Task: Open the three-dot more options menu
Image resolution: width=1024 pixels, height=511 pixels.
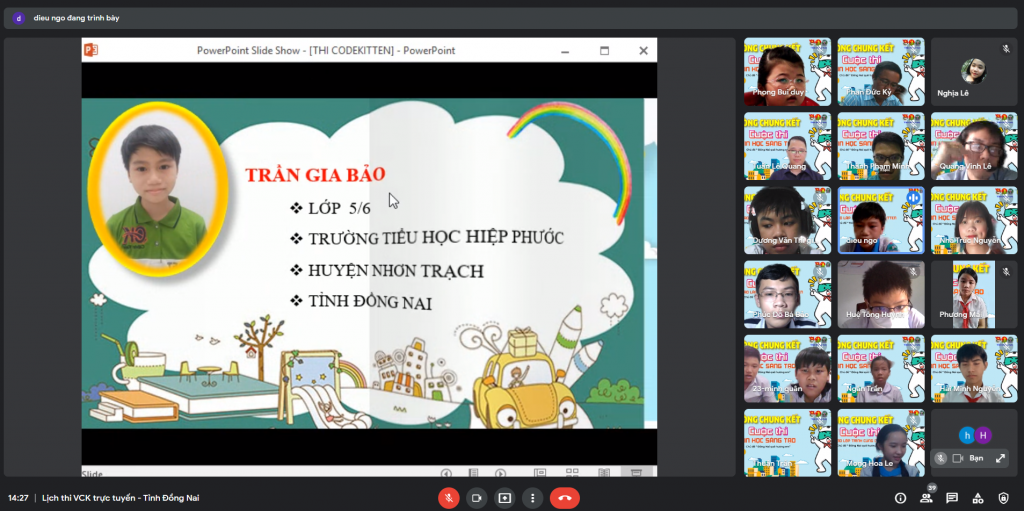Action: pyautogui.click(x=533, y=498)
